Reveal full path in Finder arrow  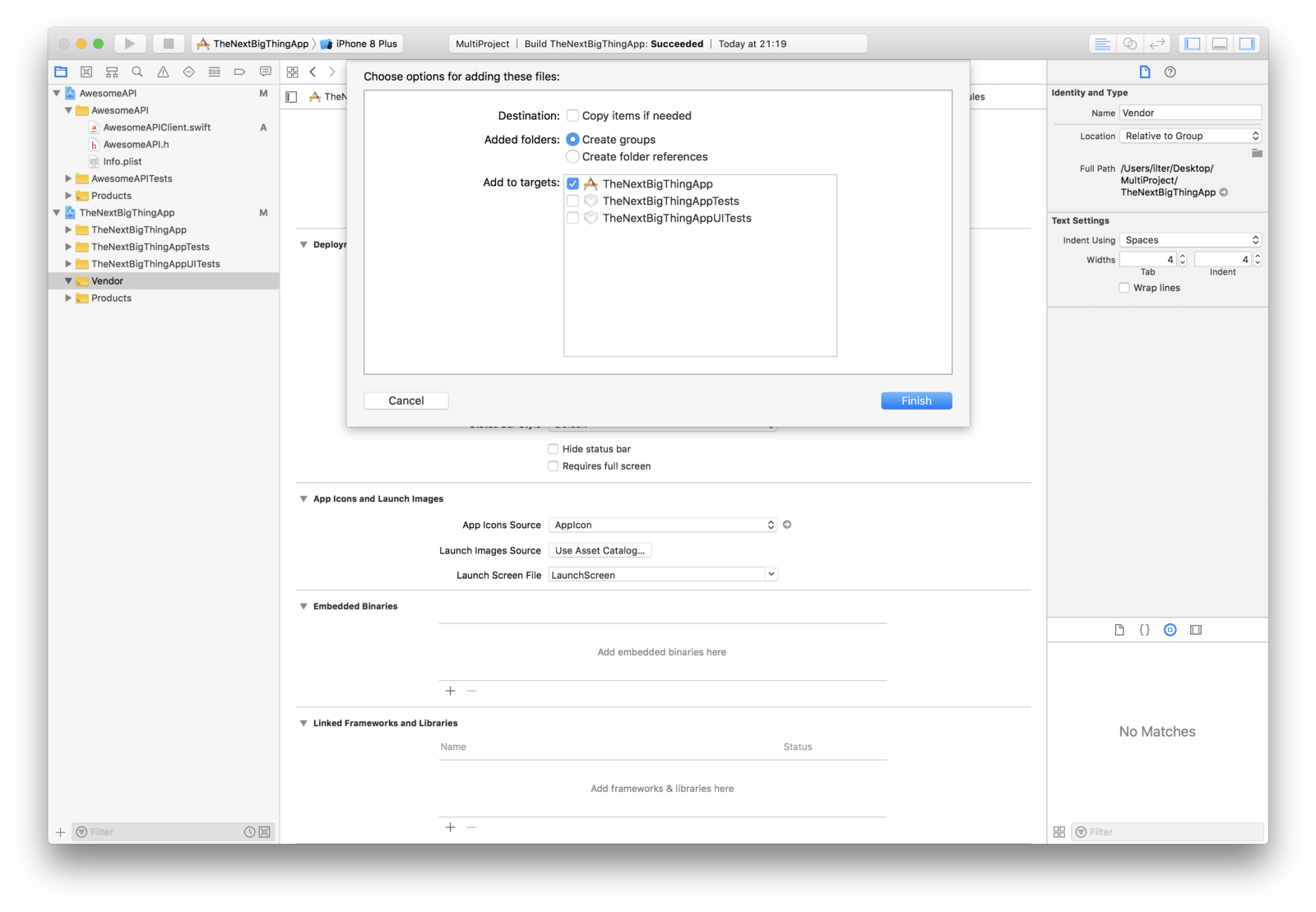(x=1223, y=192)
